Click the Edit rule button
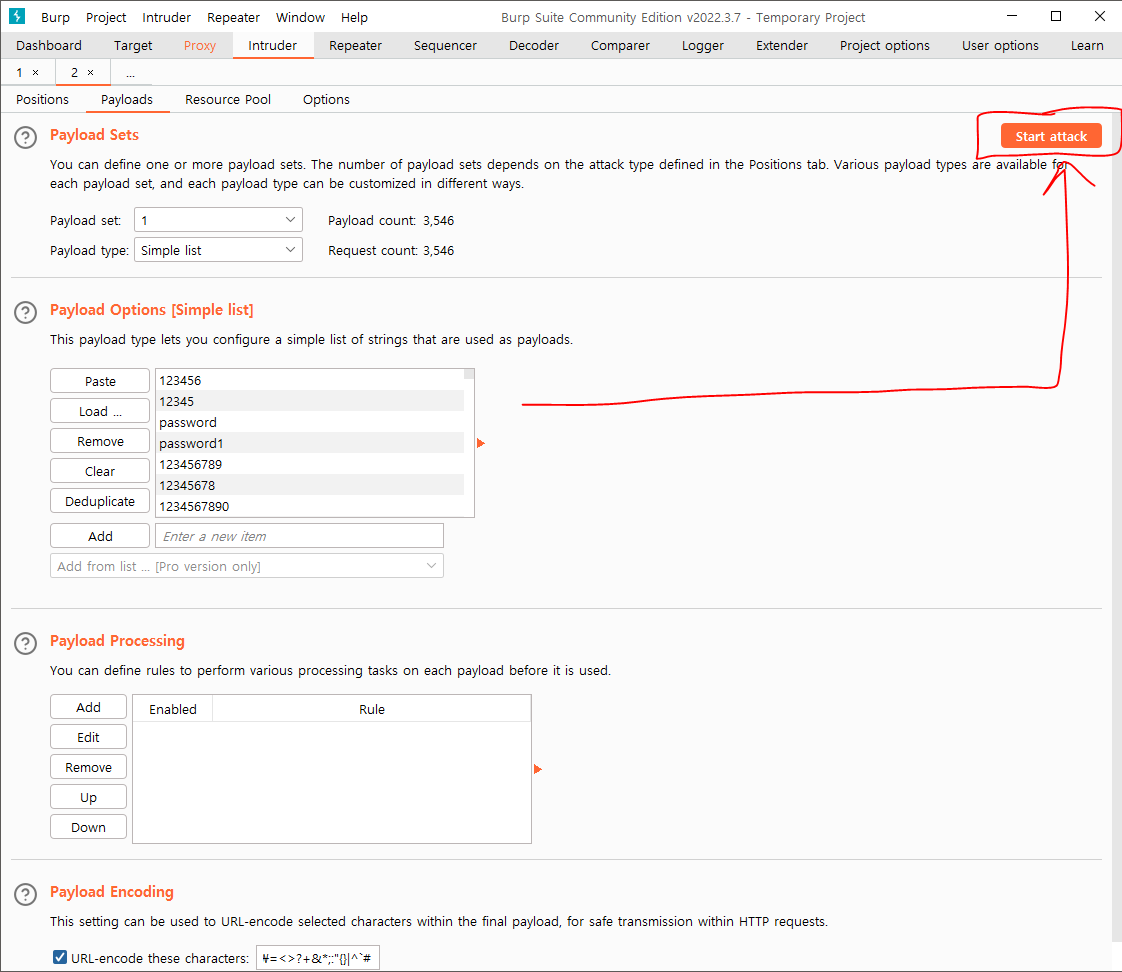1122x972 pixels. [x=89, y=737]
